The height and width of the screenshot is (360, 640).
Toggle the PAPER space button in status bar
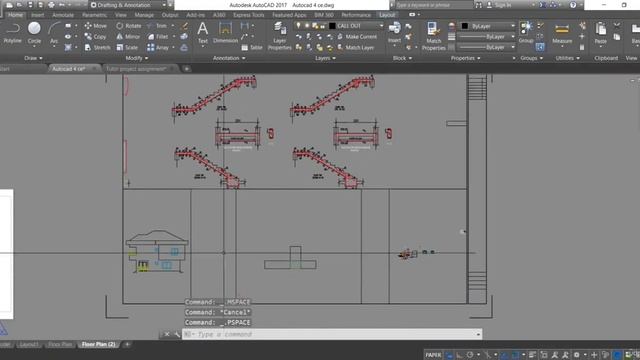pyautogui.click(x=433, y=355)
